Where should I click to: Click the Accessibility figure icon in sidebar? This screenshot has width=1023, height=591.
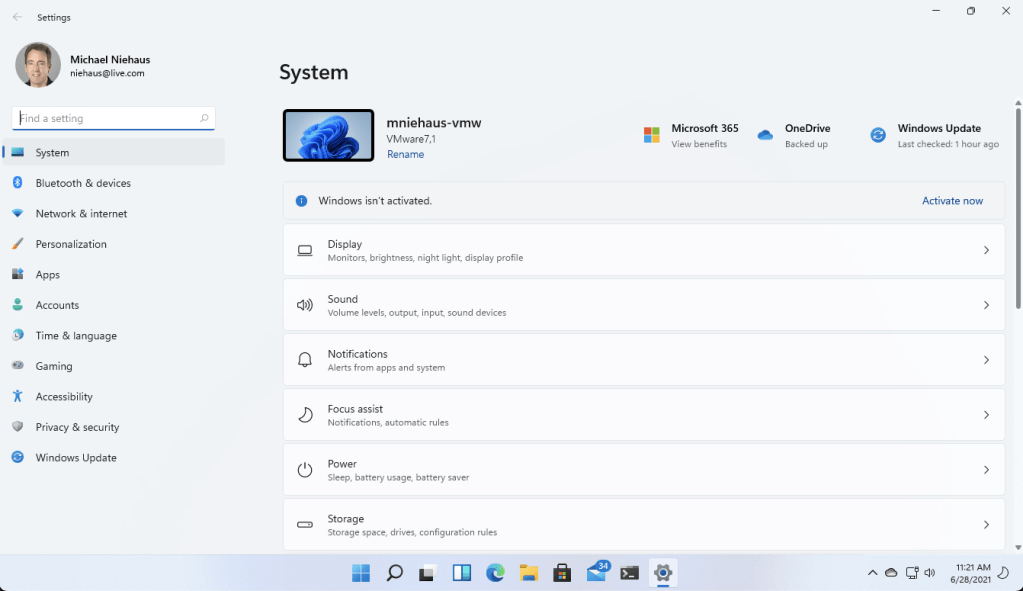tap(17, 397)
